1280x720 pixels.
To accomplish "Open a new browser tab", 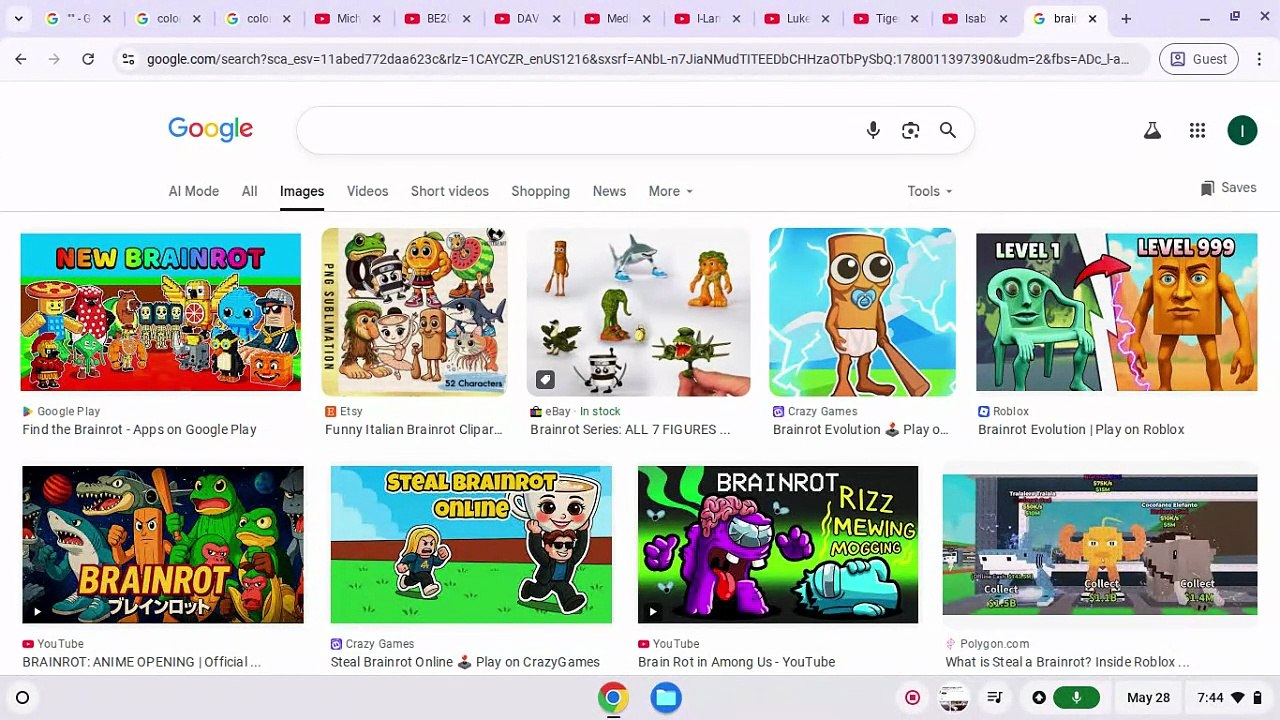I will pyautogui.click(x=1126, y=18).
